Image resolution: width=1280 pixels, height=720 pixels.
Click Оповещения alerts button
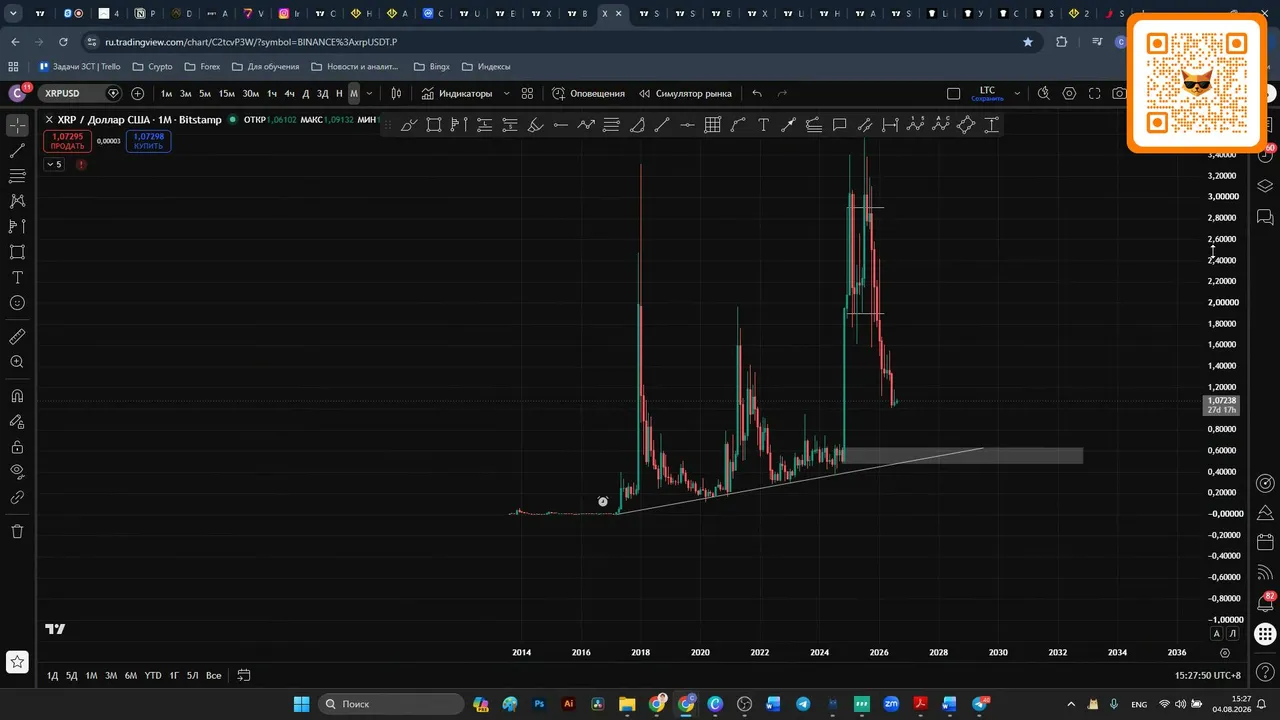tap(589, 93)
